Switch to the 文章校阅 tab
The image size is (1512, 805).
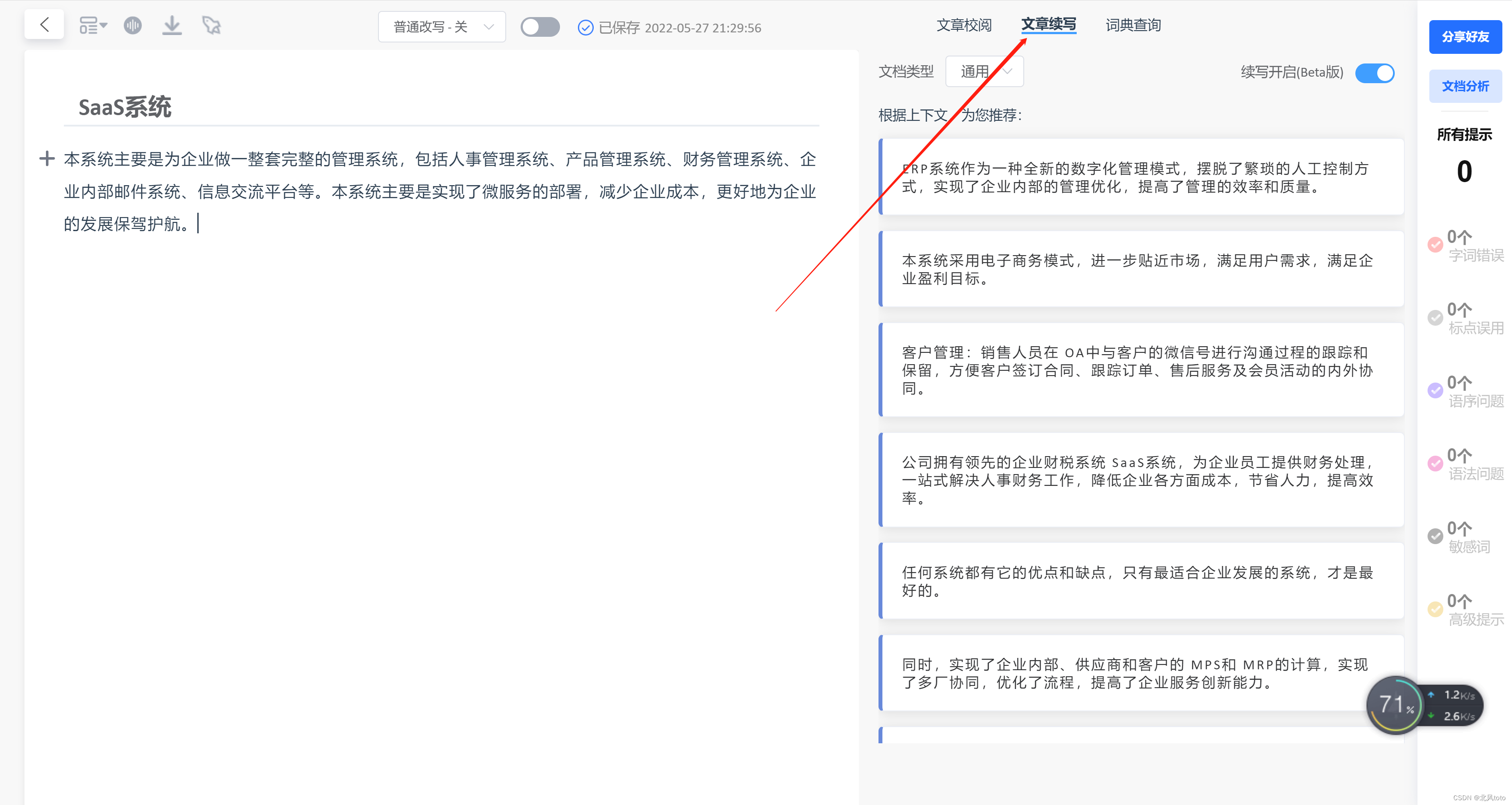coord(964,25)
